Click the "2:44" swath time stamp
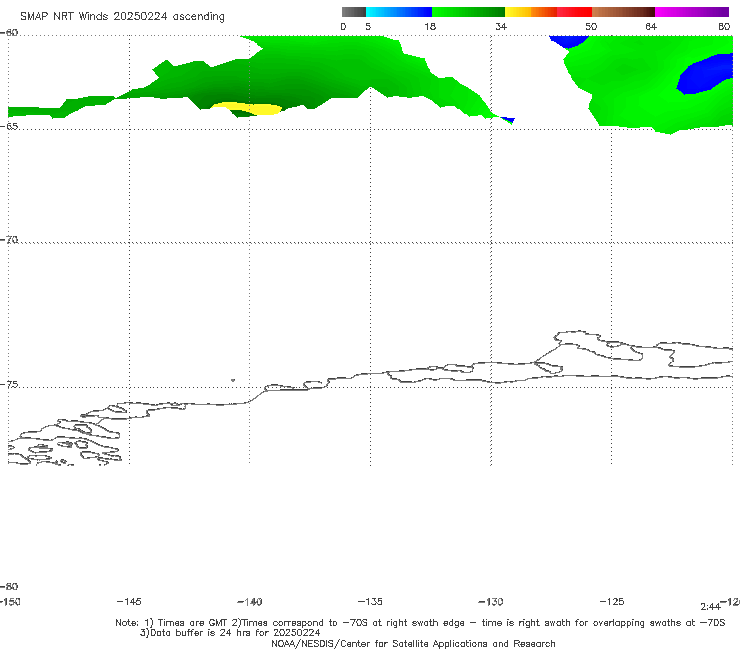The height and width of the screenshot is (650, 740). (710, 607)
